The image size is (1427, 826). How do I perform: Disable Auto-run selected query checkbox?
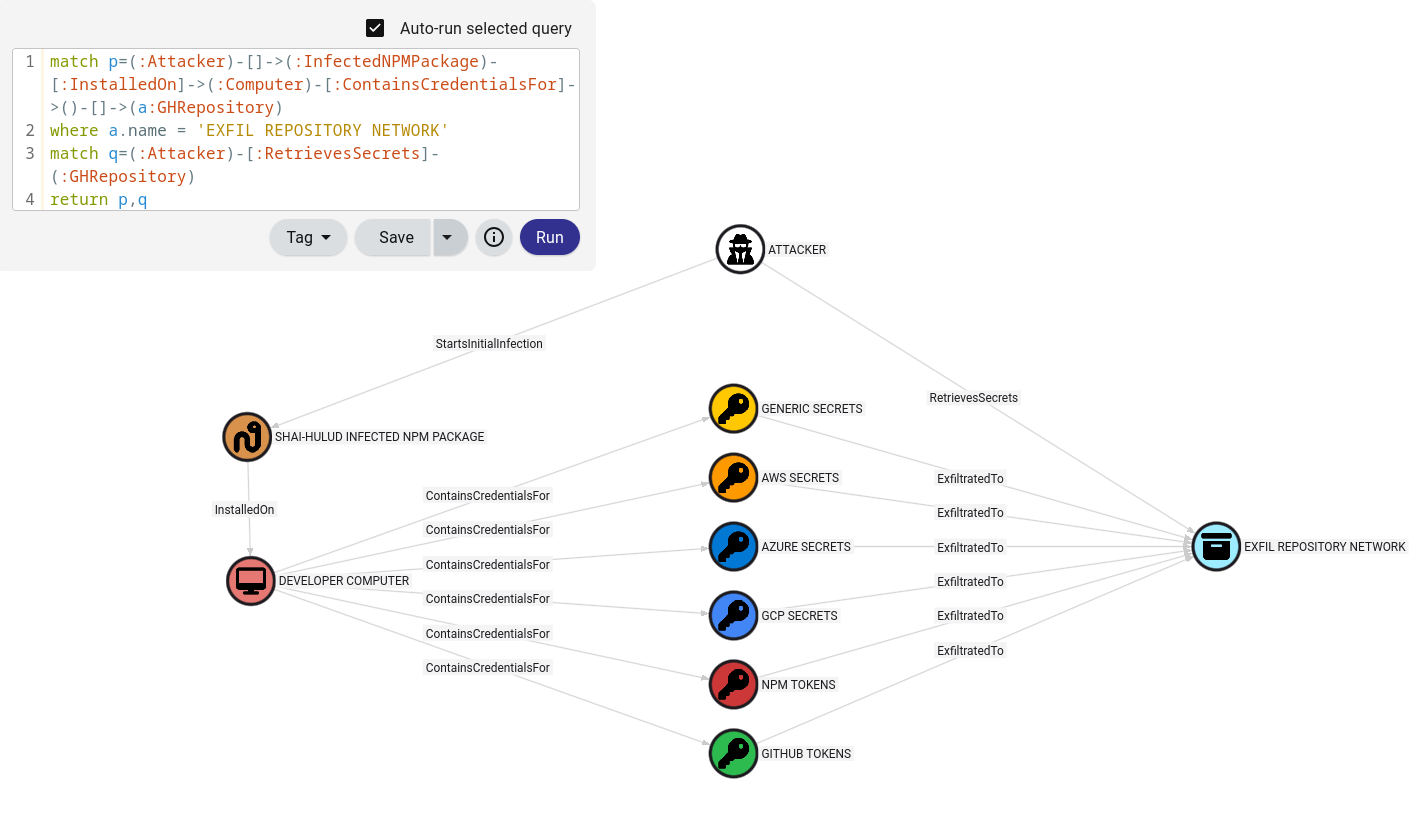[x=375, y=28]
